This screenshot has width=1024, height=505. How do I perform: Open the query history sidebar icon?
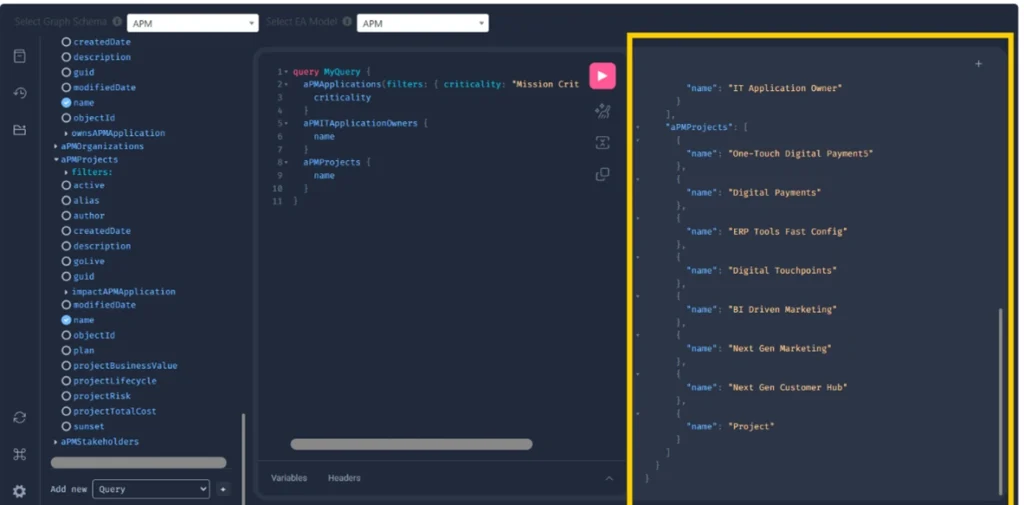pos(20,93)
